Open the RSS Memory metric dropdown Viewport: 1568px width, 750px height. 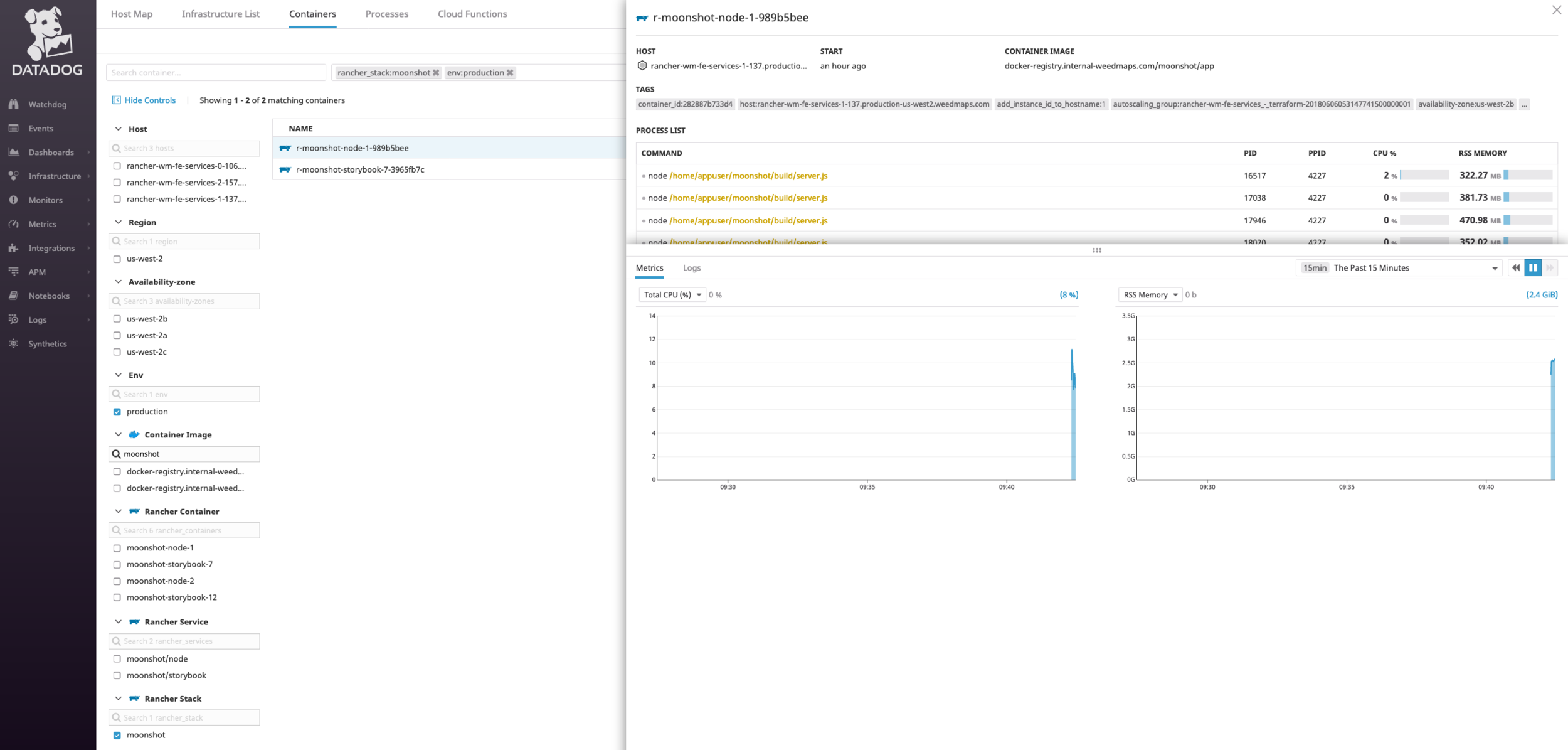point(1150,295)
